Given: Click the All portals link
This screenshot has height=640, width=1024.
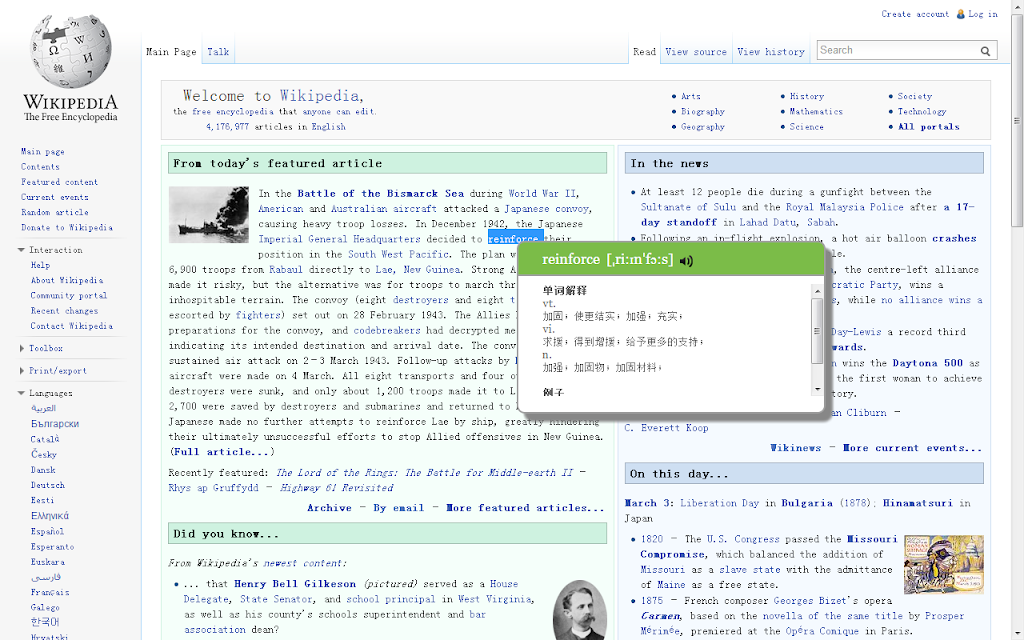Looking at the screenshot, I should pyautogui.click(x=929, y=127).
